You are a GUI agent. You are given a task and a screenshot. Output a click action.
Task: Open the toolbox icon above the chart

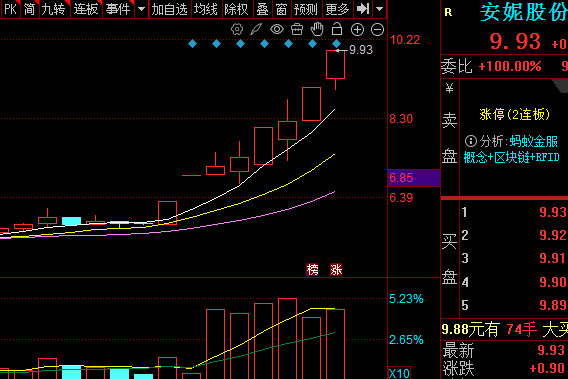(297, 29)
